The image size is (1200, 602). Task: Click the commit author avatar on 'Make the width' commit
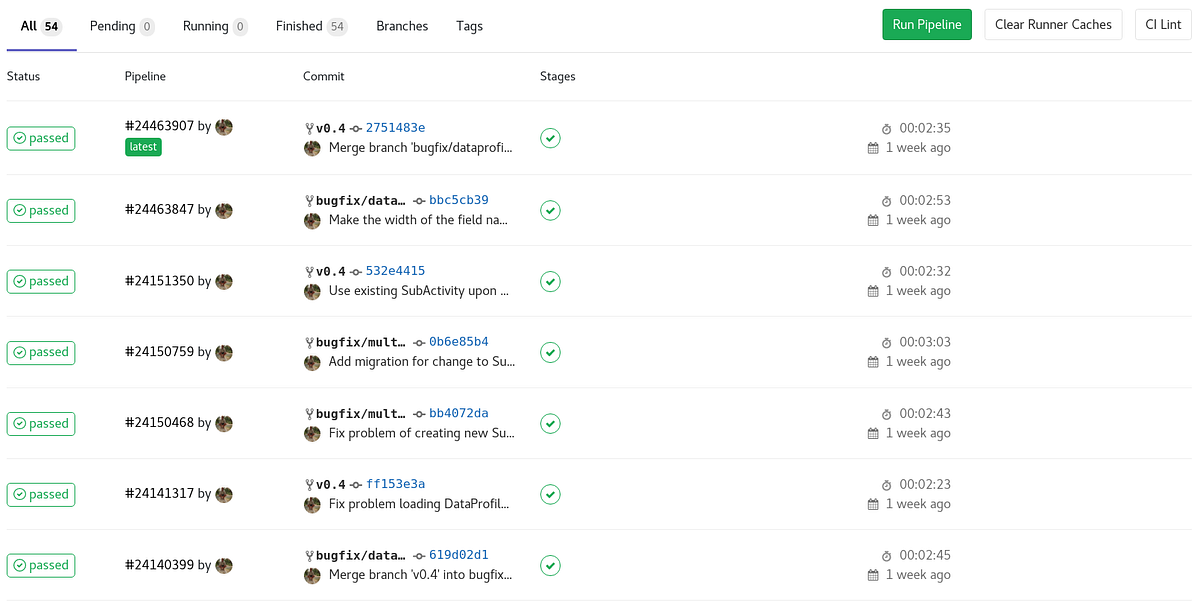pyautogui.click(x=311, y=220)
